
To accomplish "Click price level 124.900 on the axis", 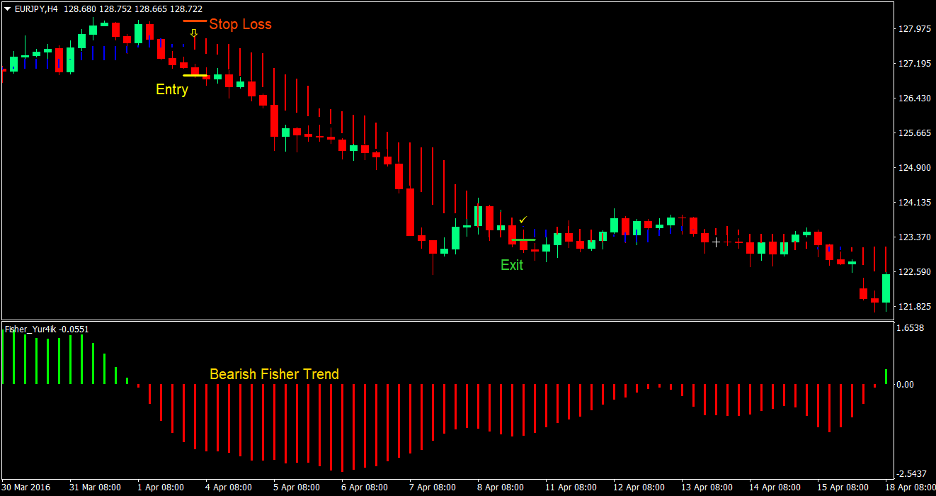I will tap(914, 168).
